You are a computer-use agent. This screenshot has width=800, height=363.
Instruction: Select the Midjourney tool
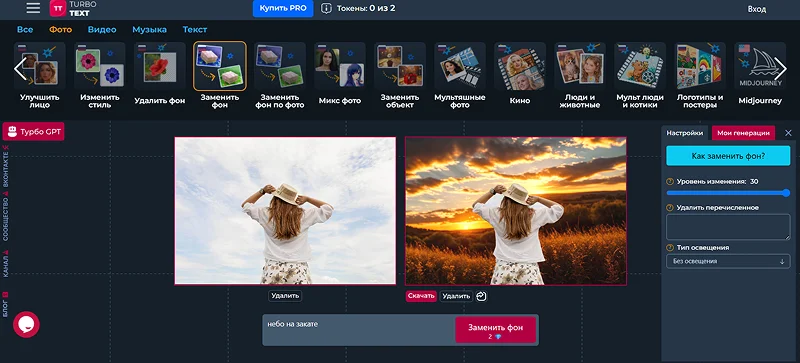point(760,74)
